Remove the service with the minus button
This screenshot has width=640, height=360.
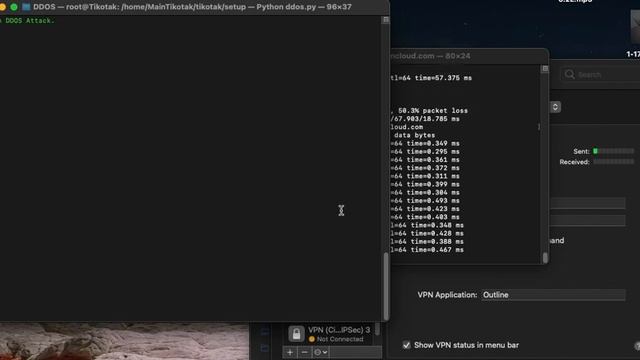[304, 352]
